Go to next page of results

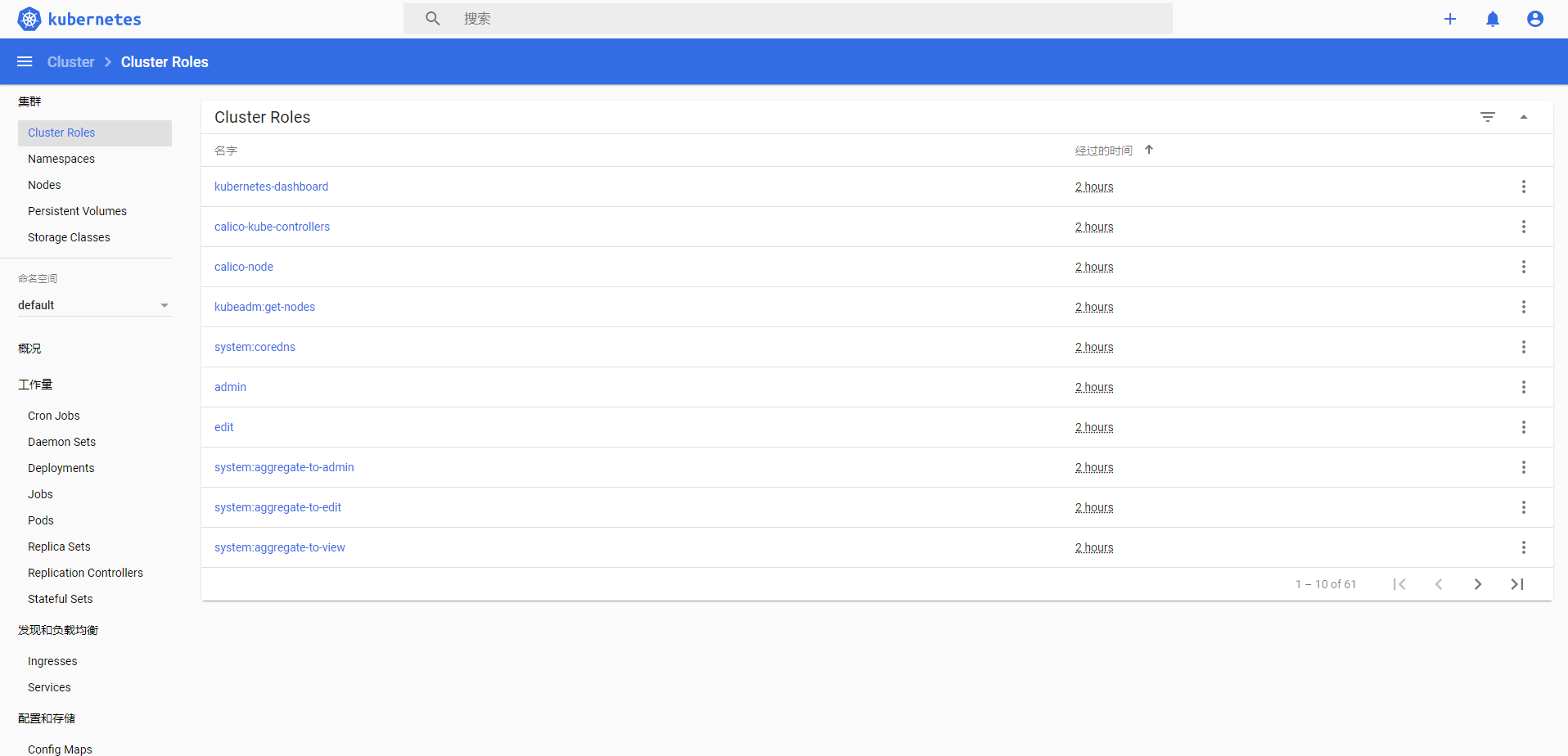(1478, 584)
